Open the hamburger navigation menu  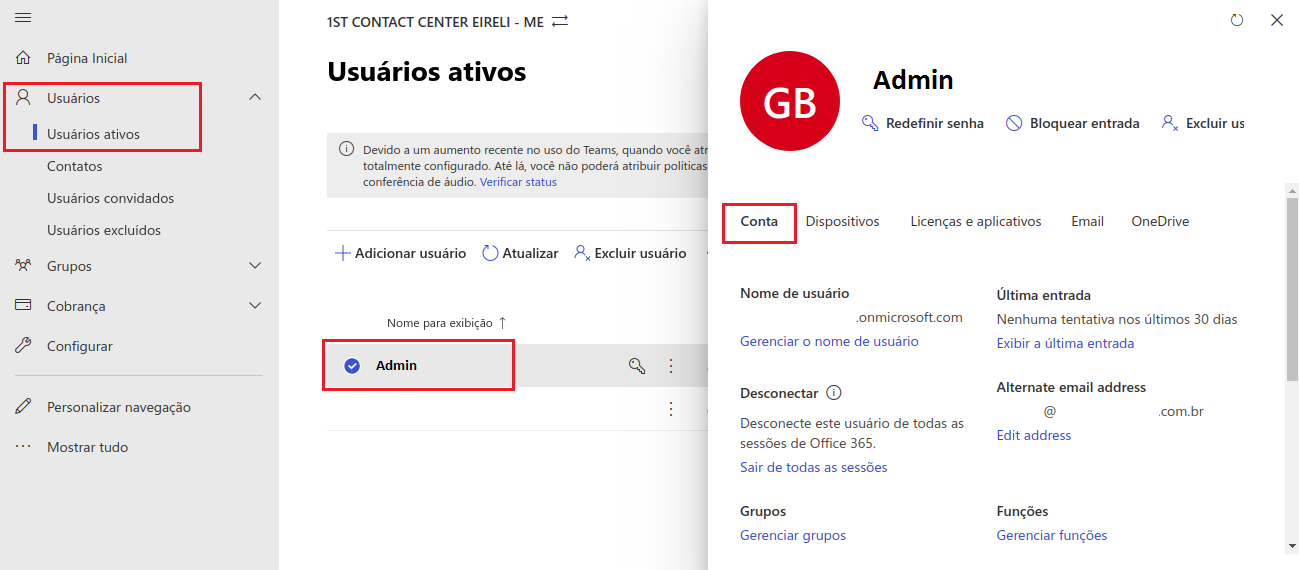pyautogui.click(x=23, y=18)
